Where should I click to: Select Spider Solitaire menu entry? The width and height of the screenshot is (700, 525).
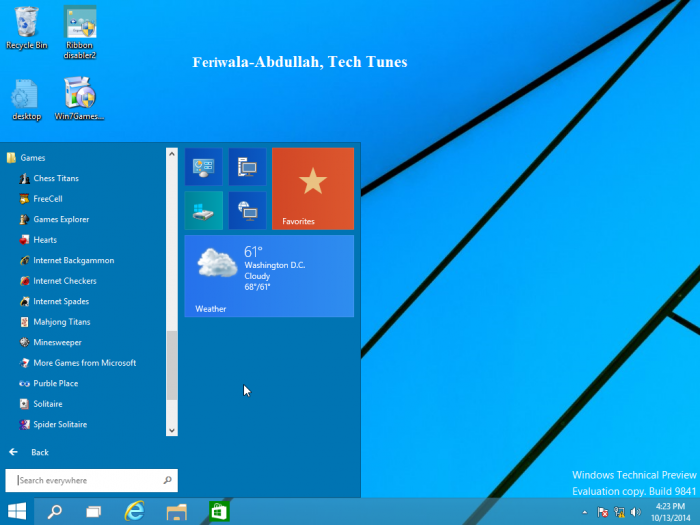pyautogui.click(x=59, y=424)
